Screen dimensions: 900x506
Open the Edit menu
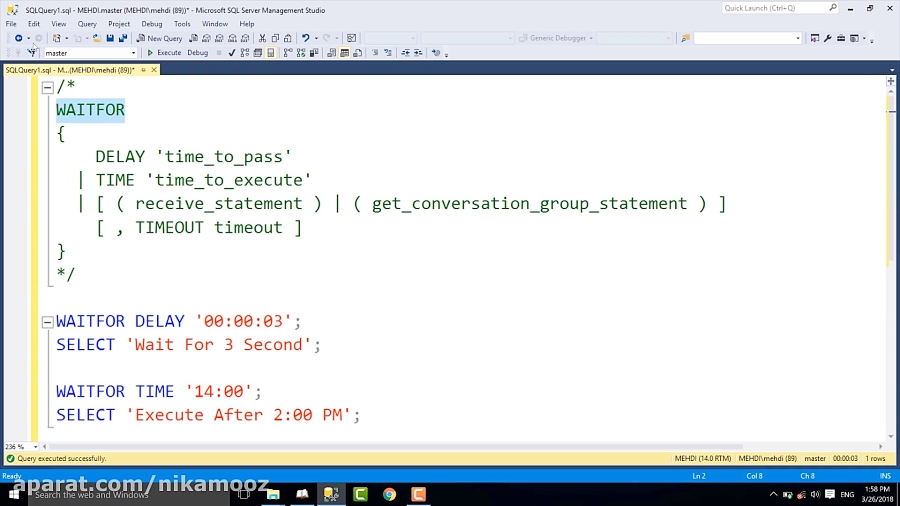click(34, 24)
